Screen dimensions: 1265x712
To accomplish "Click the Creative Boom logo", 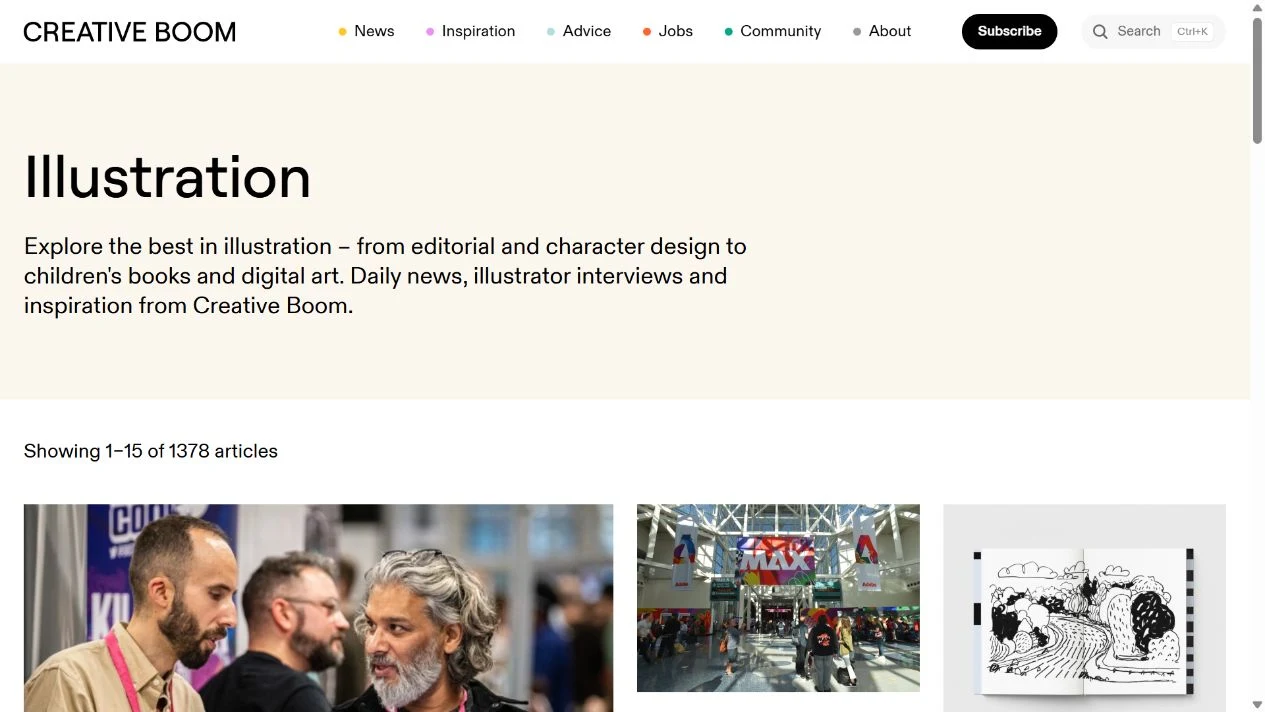I will click(x=130, y=32).
